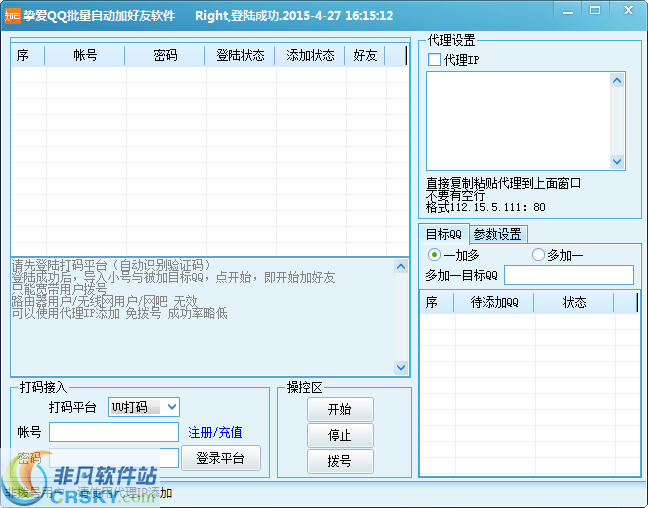The height and width of the screenshot is (508, 648).
Task: Click the 状态 column header in target list
Action: coord(574,303)
